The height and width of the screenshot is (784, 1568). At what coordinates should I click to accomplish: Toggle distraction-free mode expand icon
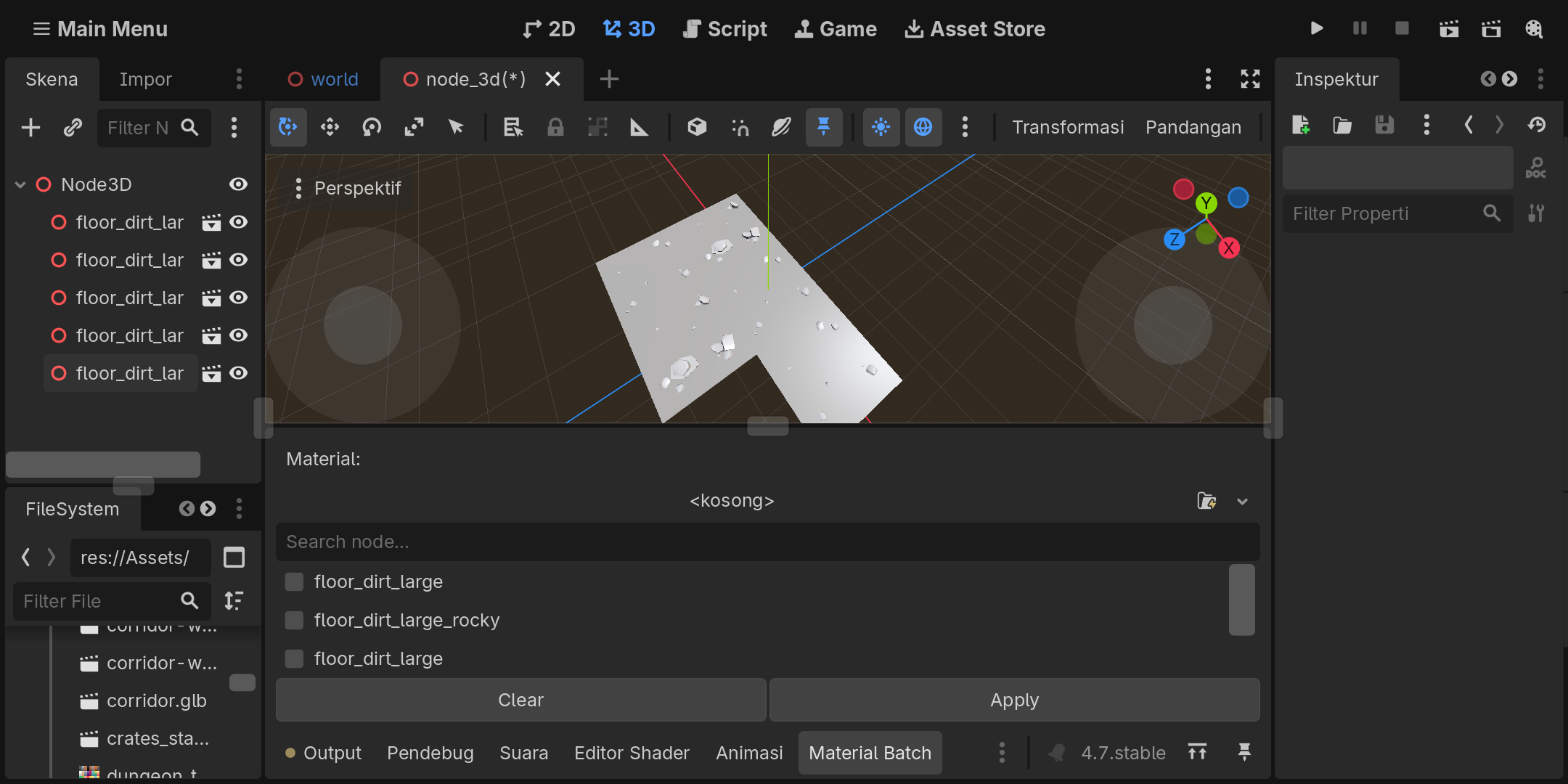point(1250,79)
